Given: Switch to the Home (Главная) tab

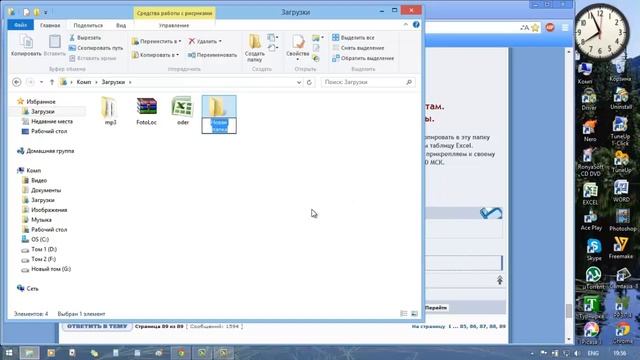Looking at the screenshot, I should coord(50,25).
